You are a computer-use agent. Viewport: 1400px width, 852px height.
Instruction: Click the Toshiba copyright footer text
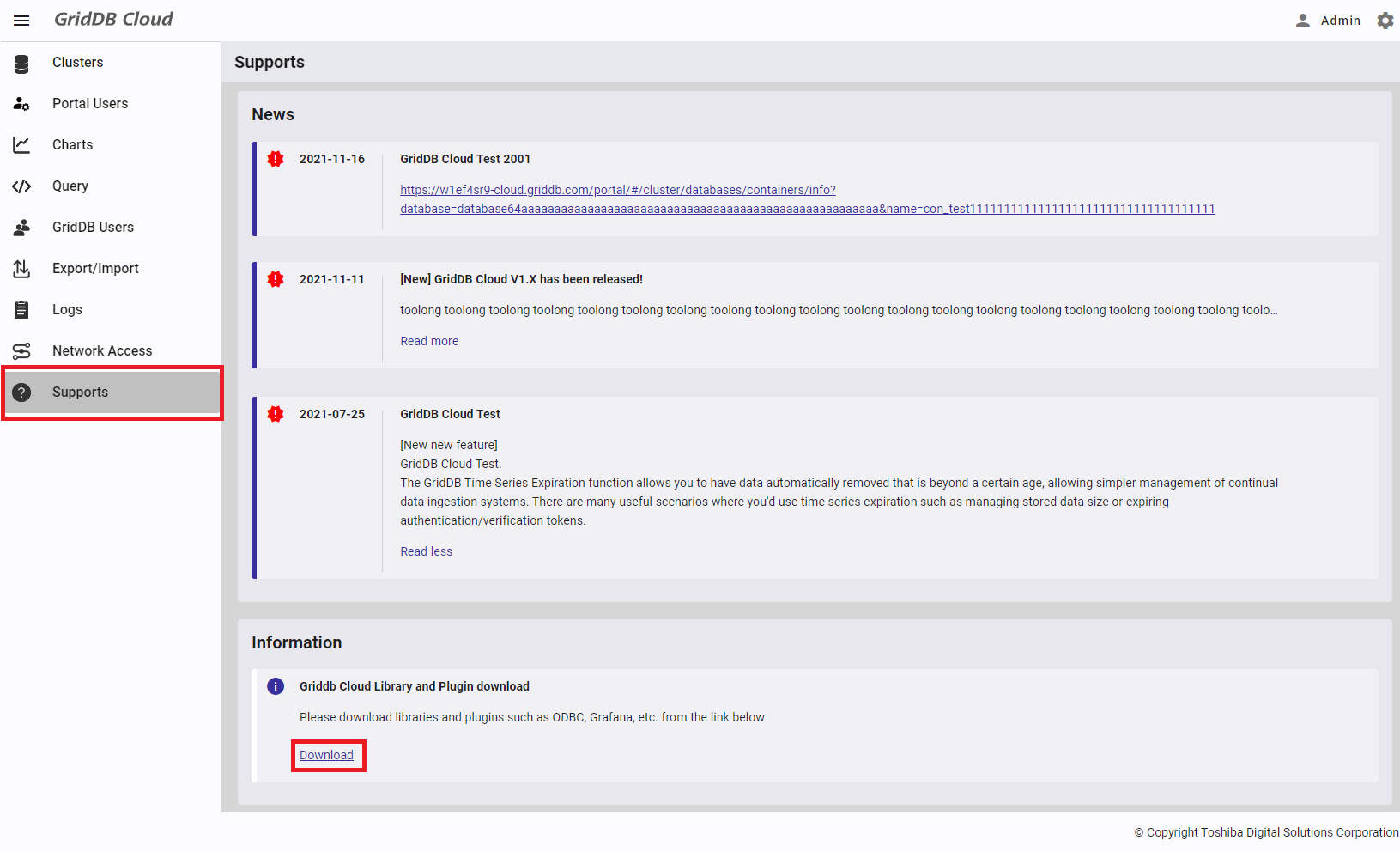[x=1267, y=832]
